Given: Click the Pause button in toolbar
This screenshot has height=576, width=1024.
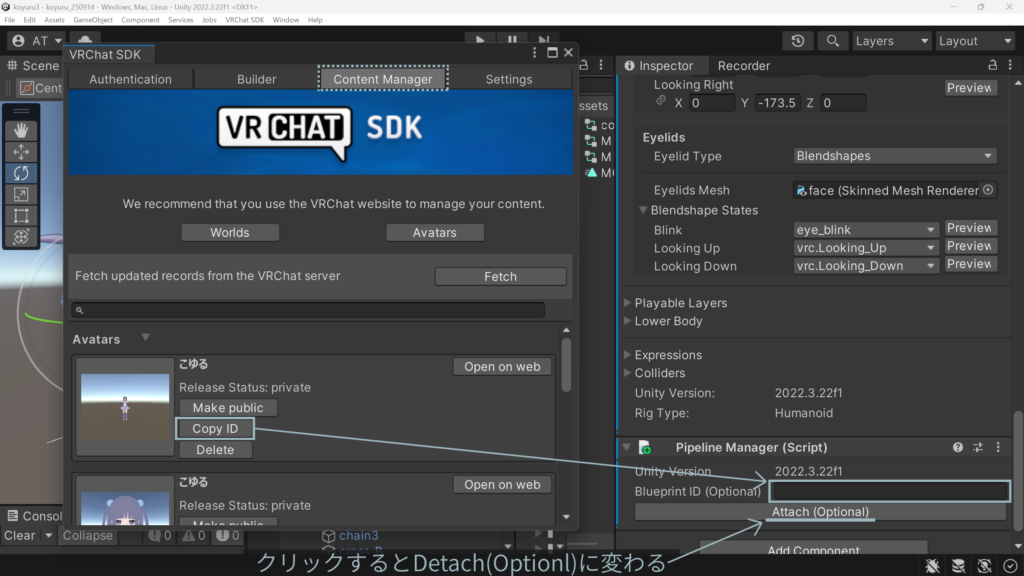Looking at the screenshot, I should click(x=512, y=40).
